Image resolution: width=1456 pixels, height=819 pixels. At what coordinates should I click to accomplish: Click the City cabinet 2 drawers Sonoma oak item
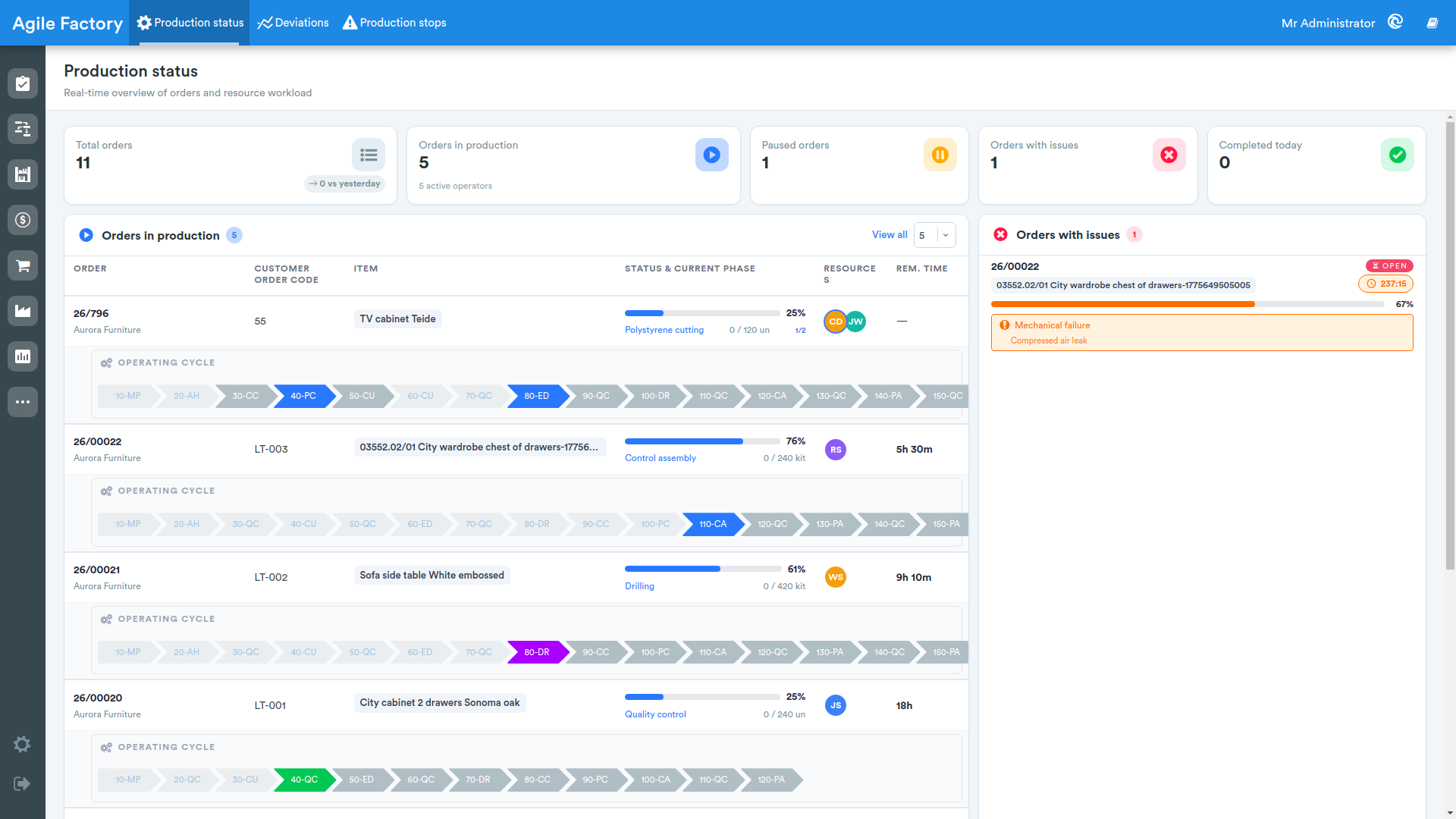[x=440, y=703]
